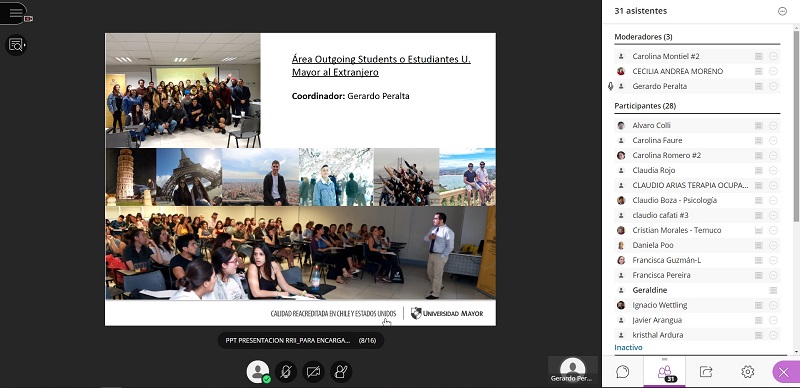The height and width of the screenshot is (388, 800).
Task: Toggle microphone audio on or off
Action: [x=286, y=372]
